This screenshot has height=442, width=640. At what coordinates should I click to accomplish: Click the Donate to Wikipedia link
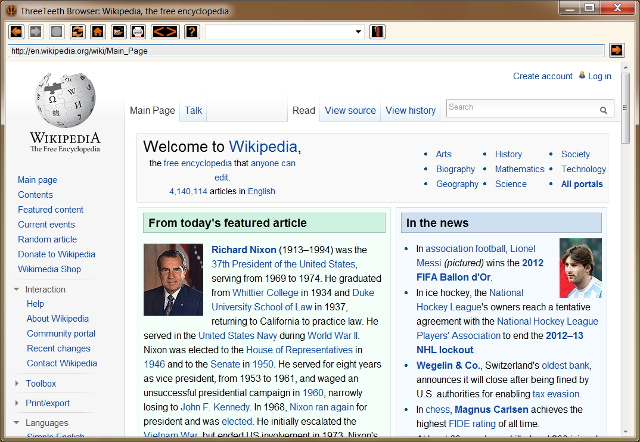click(56, 254)
